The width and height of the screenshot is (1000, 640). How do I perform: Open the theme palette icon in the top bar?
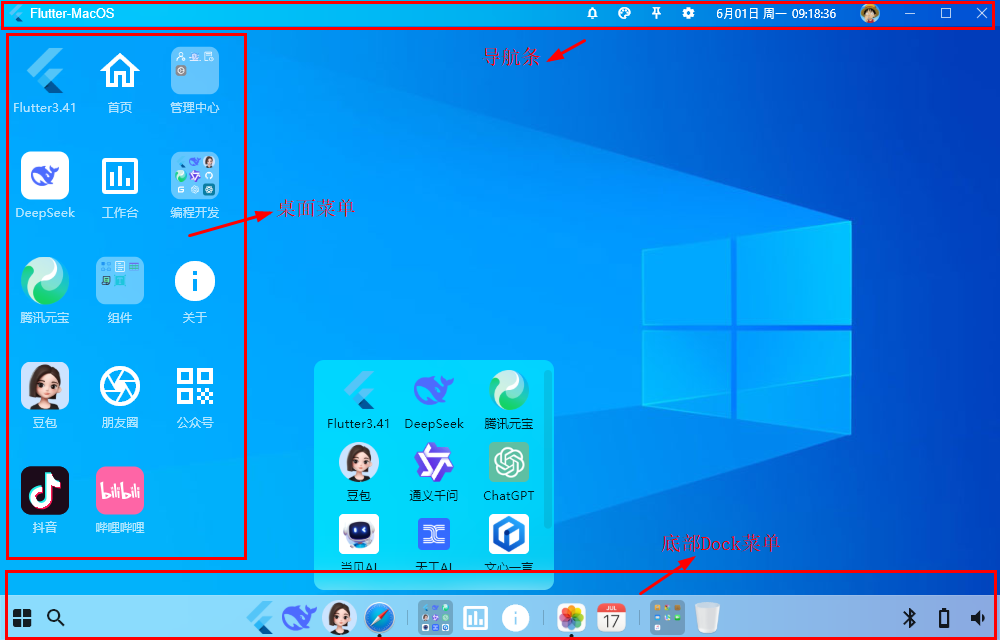click(624, 13)
